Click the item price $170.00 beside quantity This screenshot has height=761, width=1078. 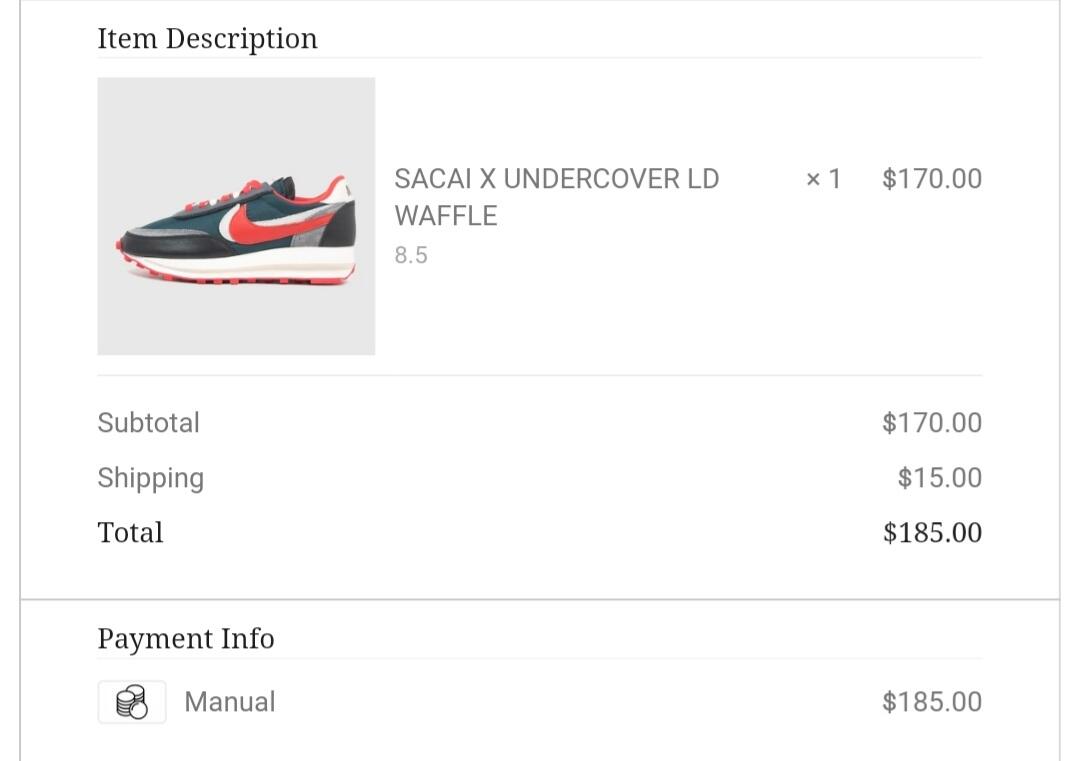(932, 179)
